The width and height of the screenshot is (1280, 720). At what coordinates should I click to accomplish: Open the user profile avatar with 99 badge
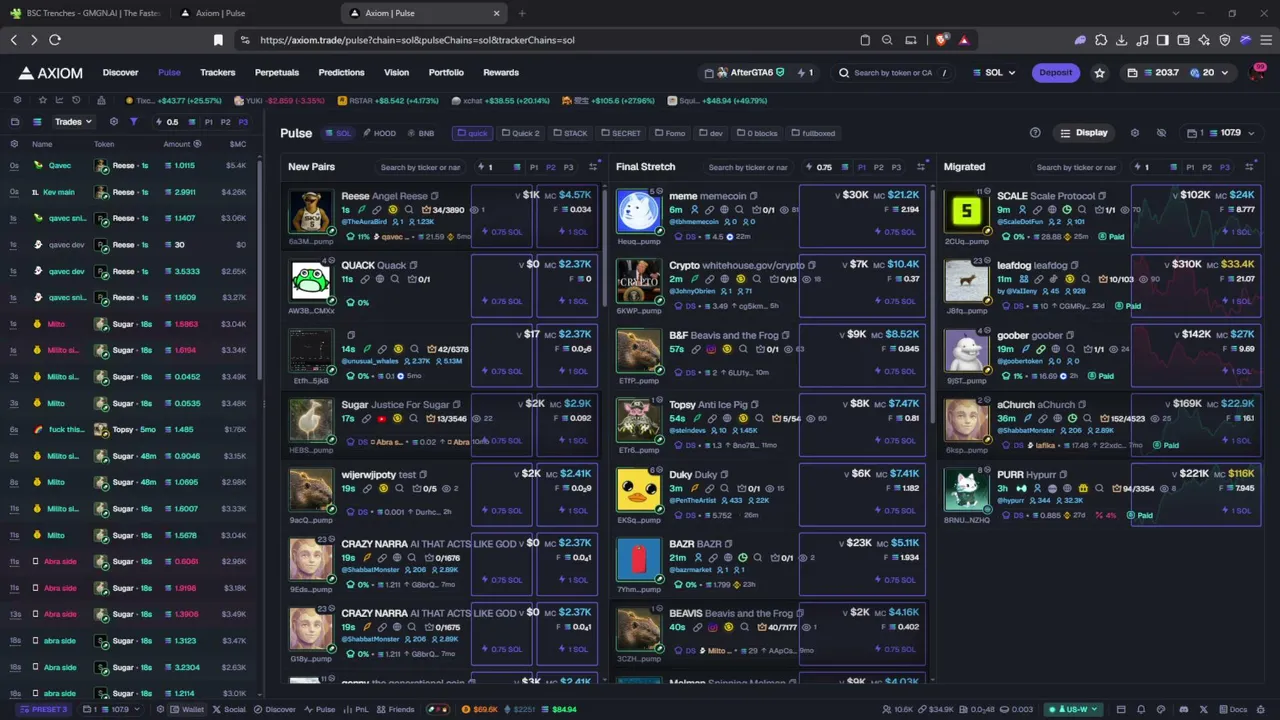1257,73
